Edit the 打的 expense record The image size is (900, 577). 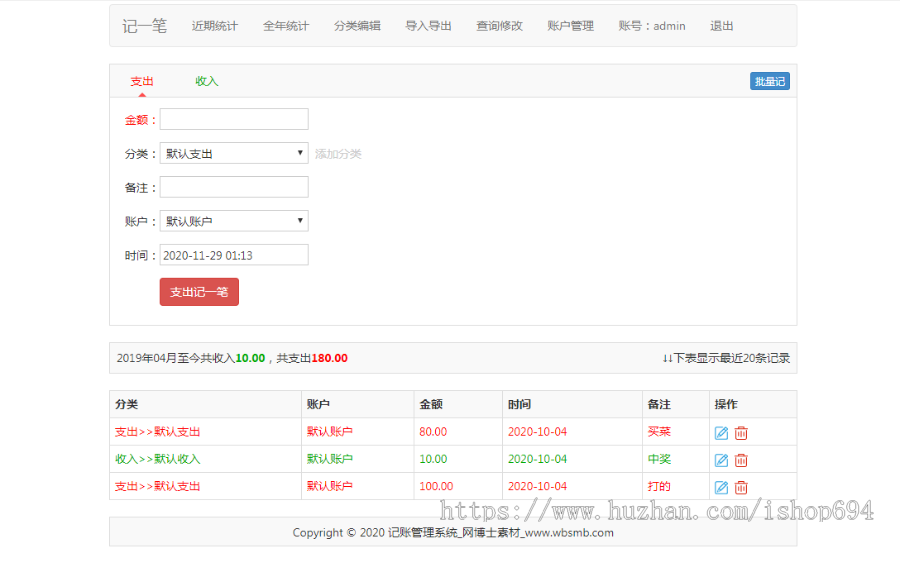(x=721, y=487)
